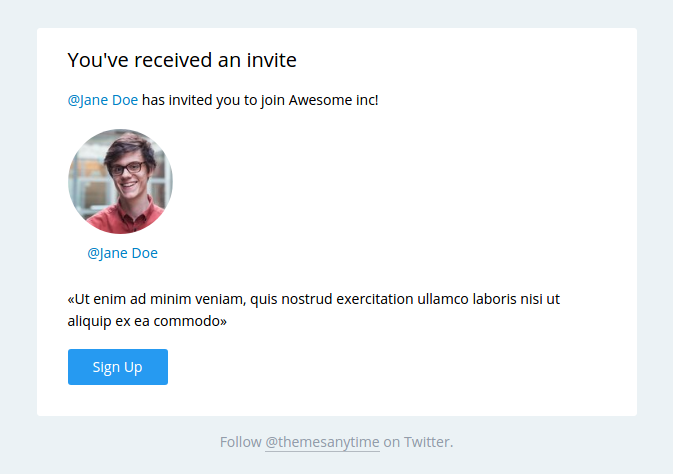Screen dimensions: 673x474
Task: Click the "aliquip ex ea commodo" line
Action: coord(146,322)
